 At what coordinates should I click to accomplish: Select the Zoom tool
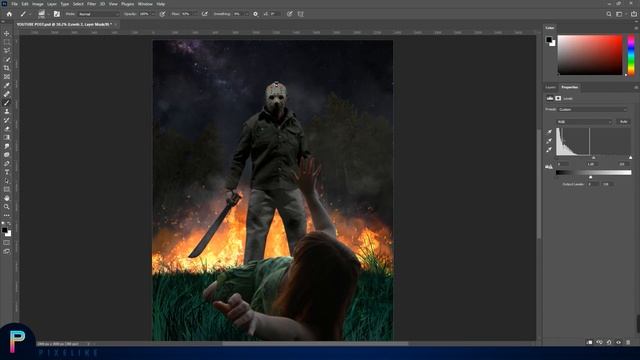pos(7,207)
